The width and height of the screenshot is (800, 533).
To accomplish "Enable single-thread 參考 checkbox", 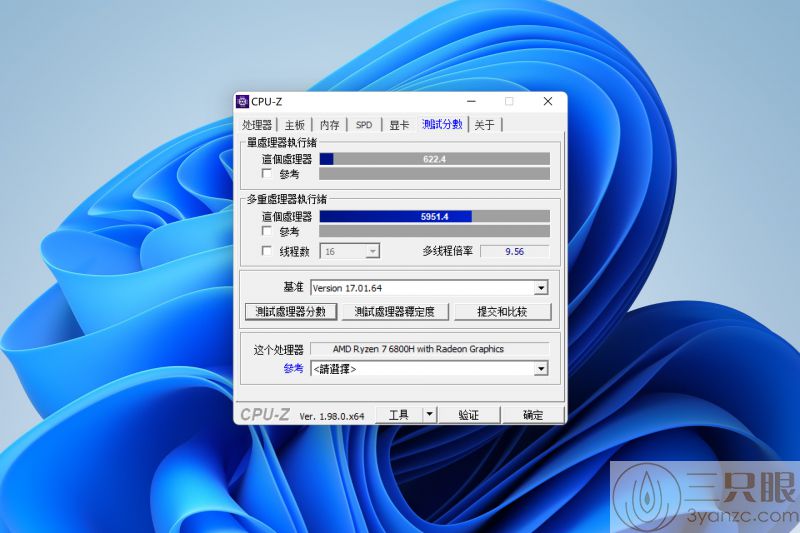I will [267, 173].
